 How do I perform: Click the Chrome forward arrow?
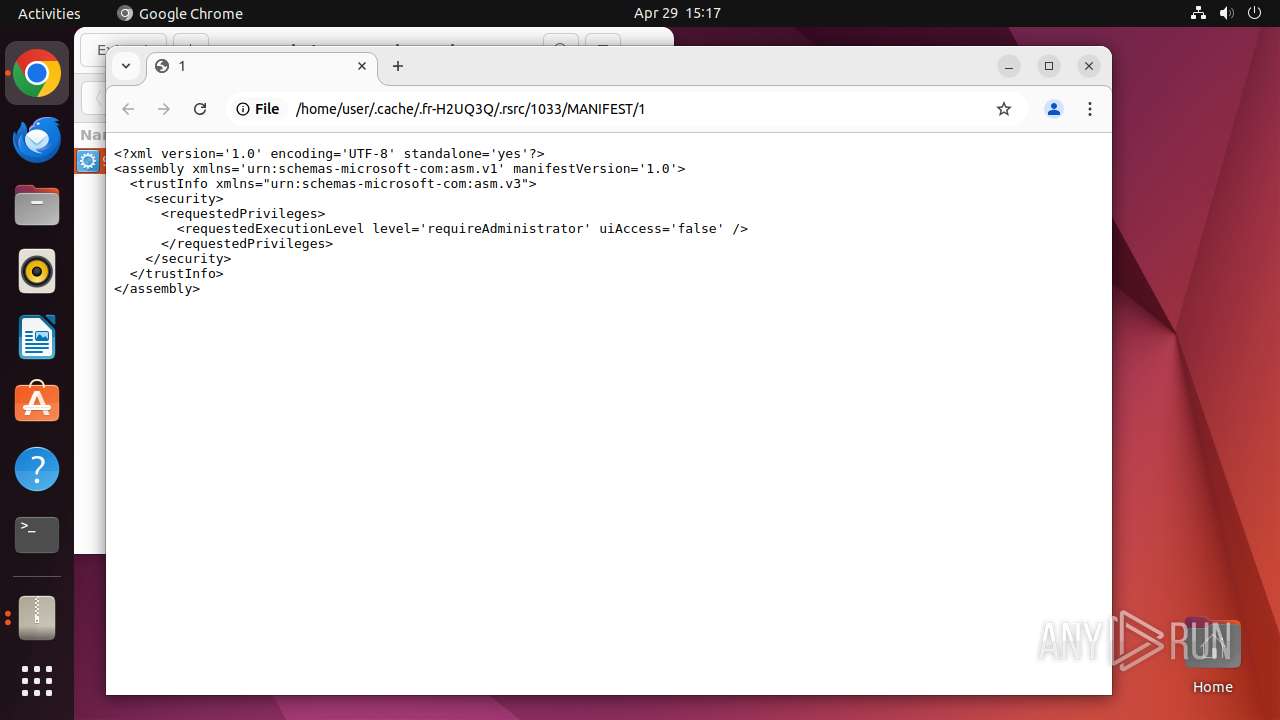click(x=164, y=109)
